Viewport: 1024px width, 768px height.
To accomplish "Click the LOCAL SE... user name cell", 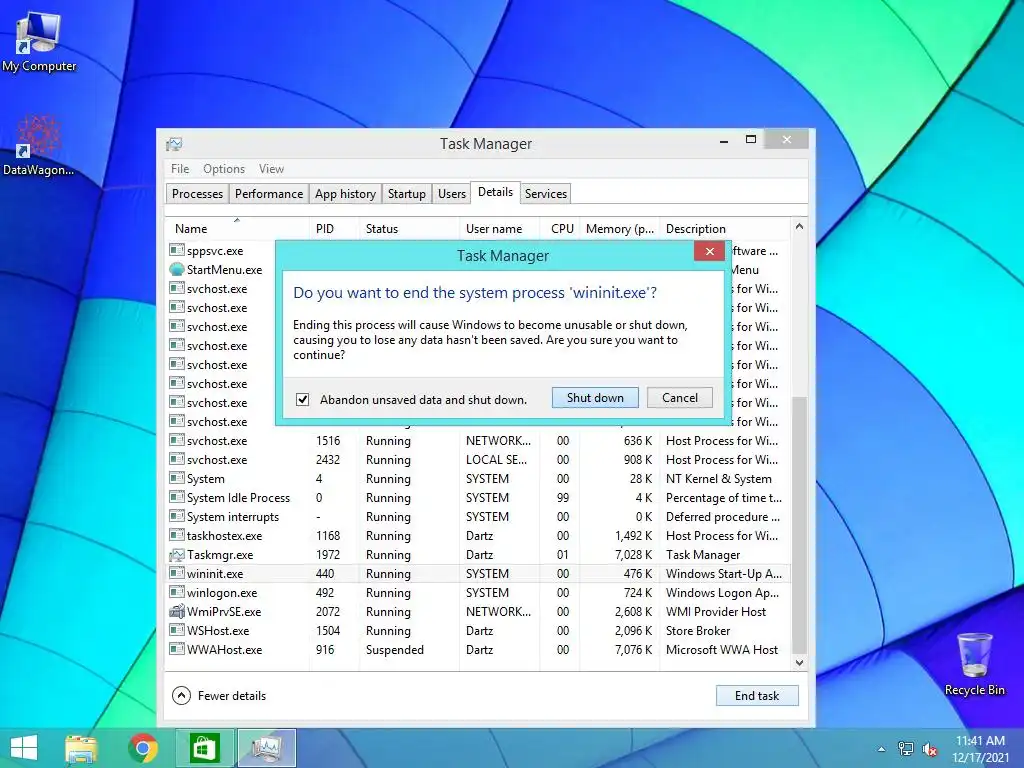I will click(x=496, y=460).
